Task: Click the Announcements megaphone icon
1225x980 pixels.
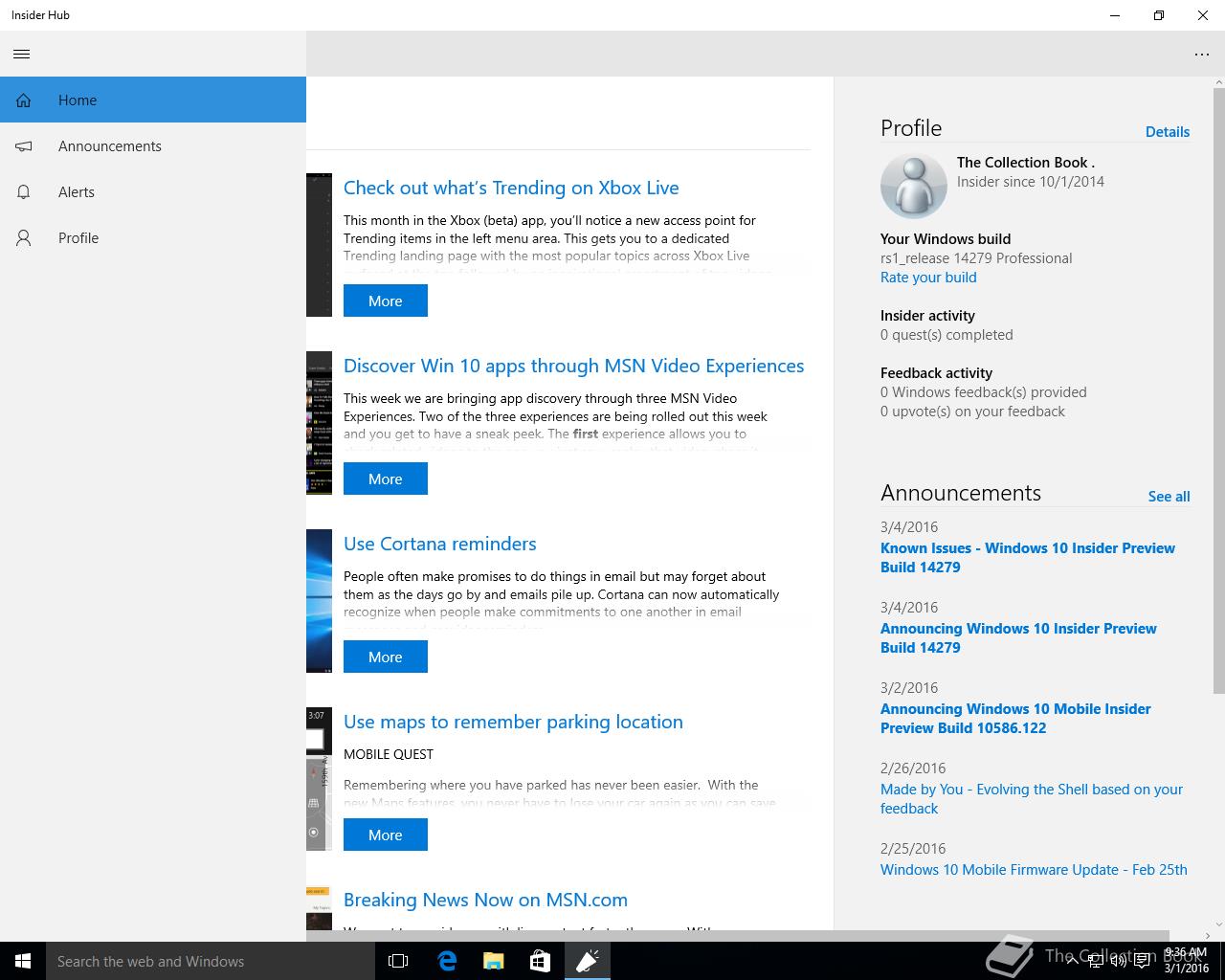Action: coord(23,145)
